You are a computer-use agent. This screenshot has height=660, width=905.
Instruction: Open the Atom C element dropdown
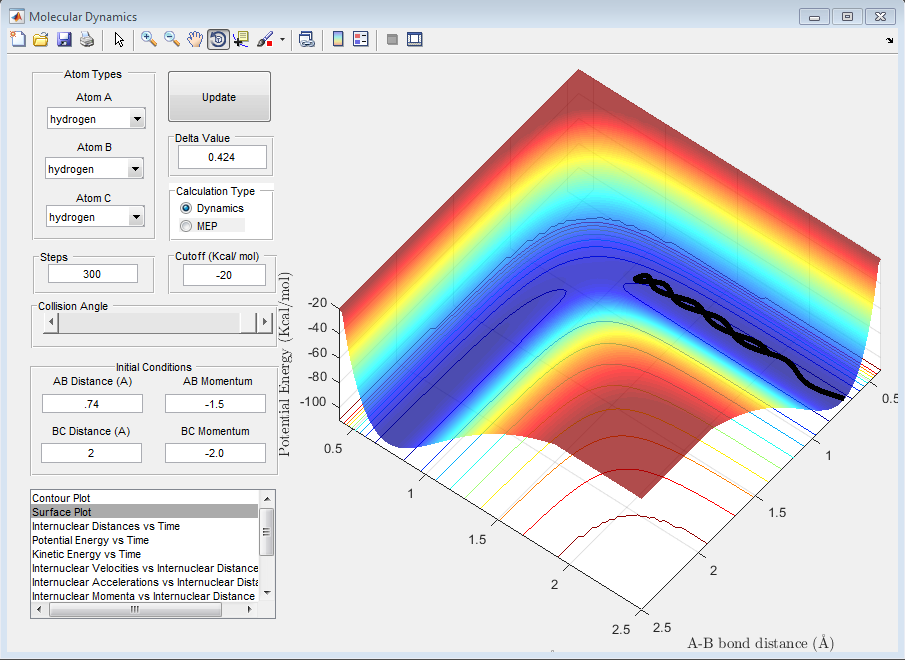point(137,217)
